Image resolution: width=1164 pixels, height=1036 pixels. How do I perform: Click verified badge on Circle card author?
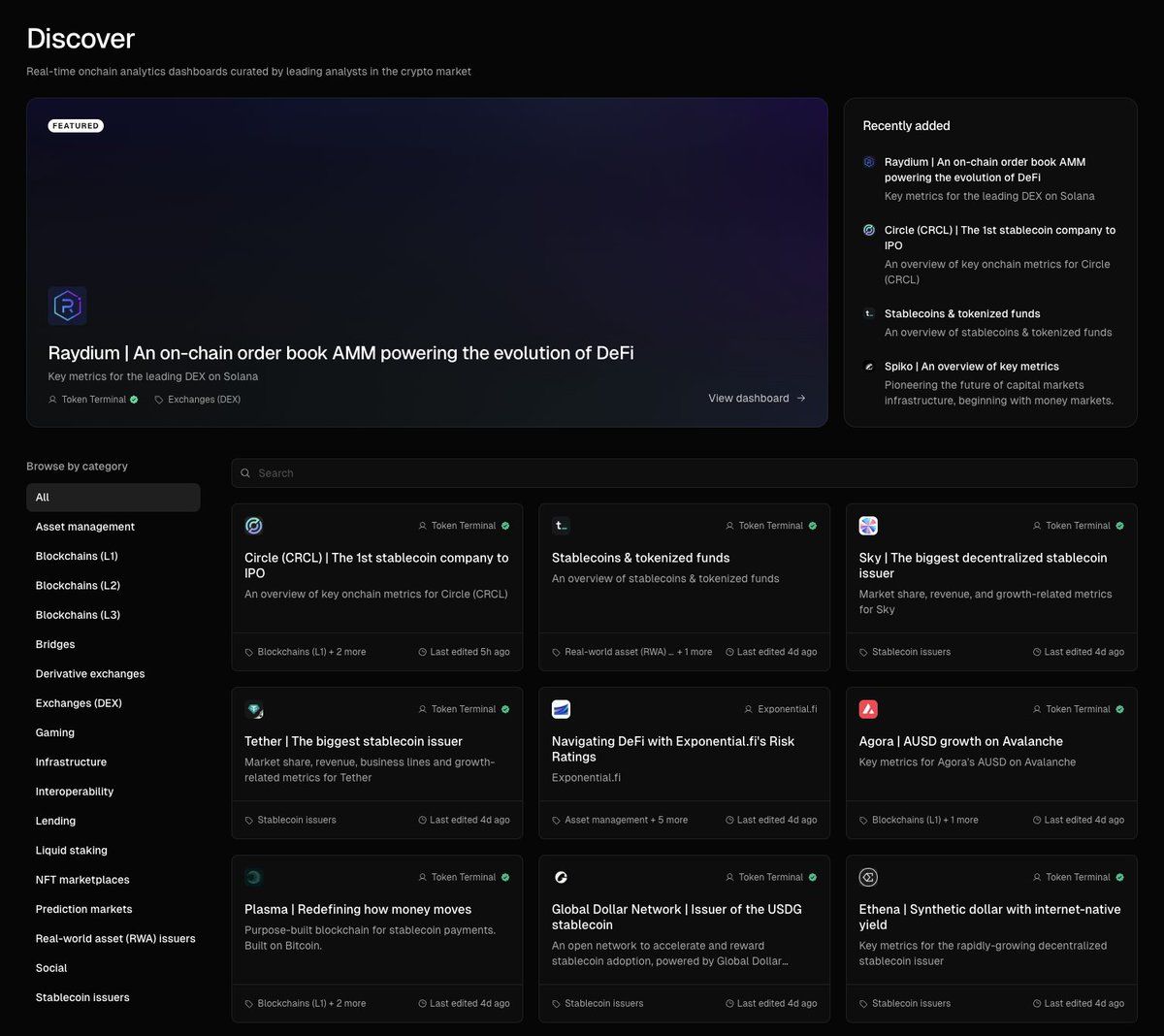pyautogui.click(x=505, y=526)
